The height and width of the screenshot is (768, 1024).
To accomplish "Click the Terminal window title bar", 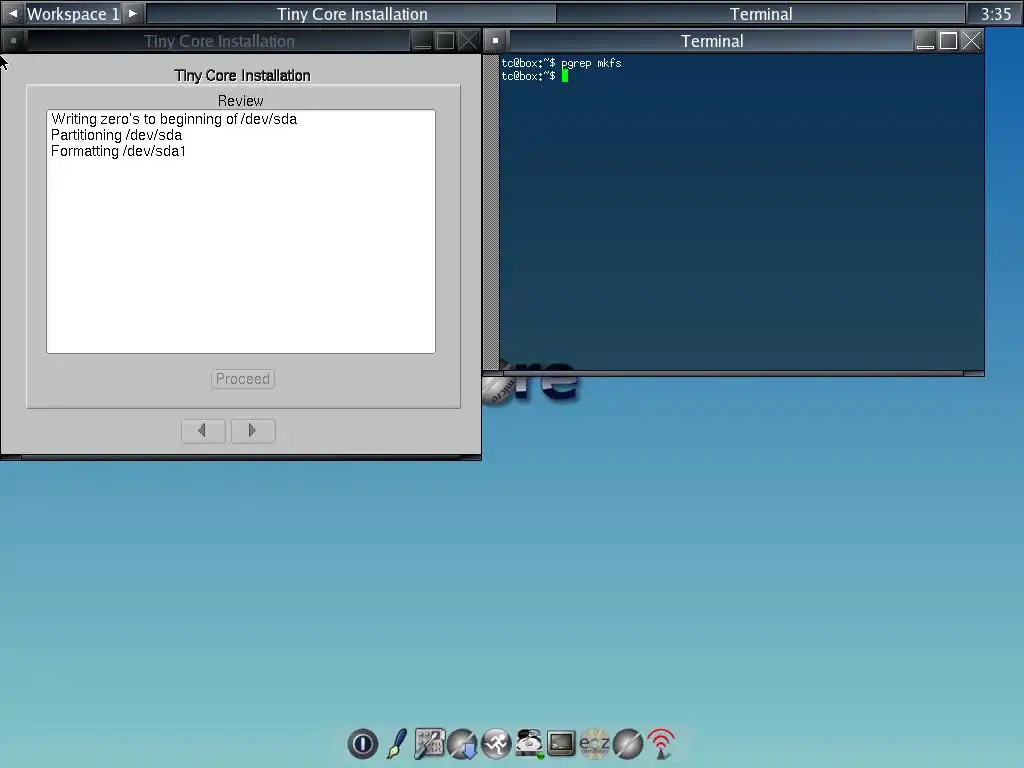I will [x=711, y=40].
